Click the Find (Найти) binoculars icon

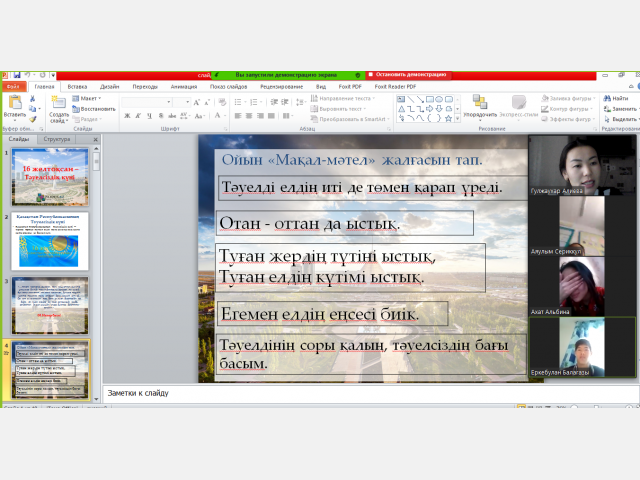click(607, 98)
